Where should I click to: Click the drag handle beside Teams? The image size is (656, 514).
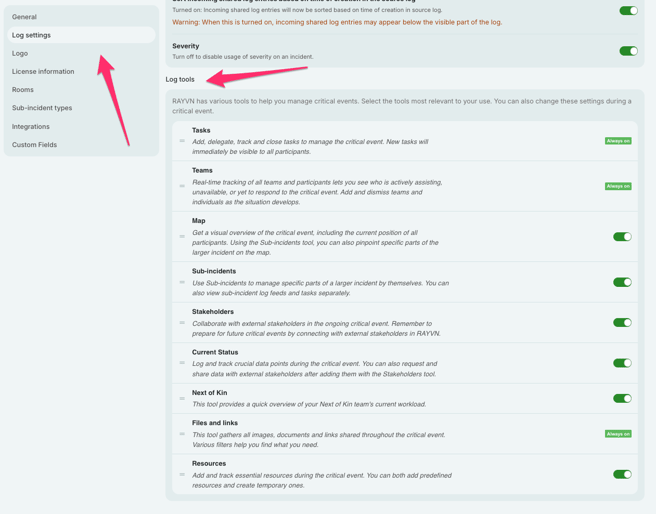(x=182, y=186)
